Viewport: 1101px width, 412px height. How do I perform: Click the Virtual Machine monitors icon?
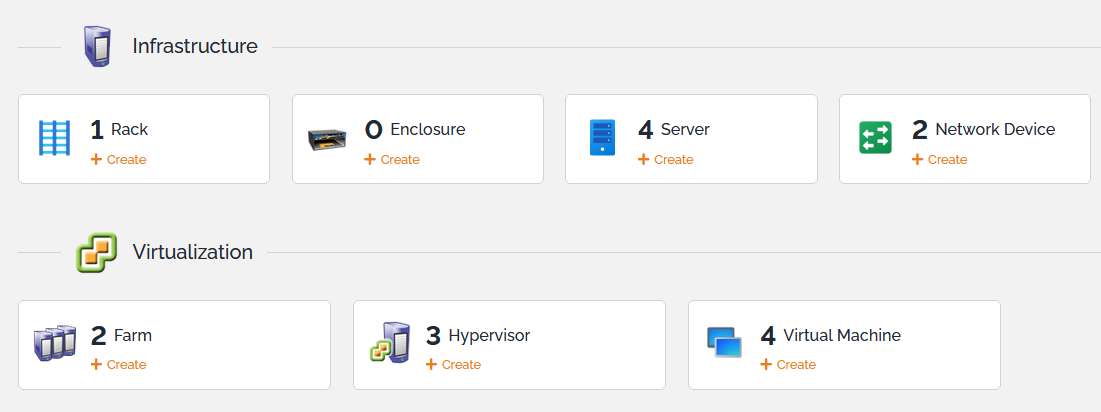point(724,343)
